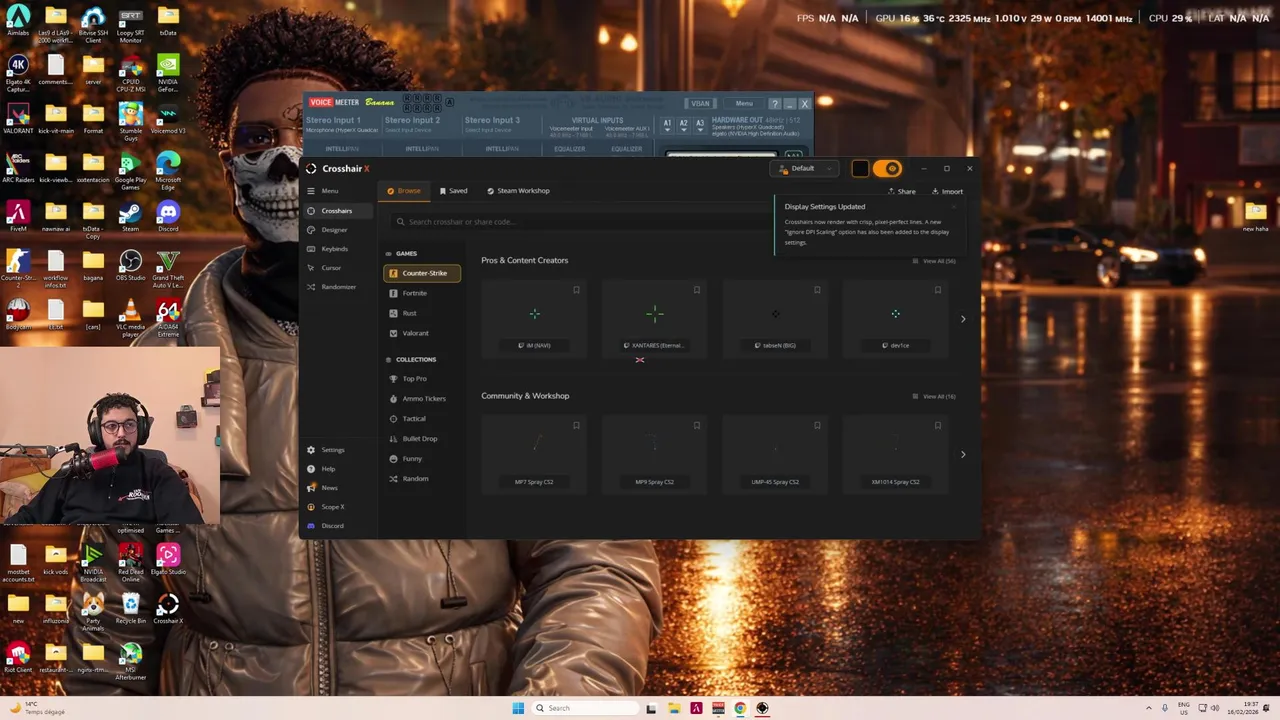
Task: Open Voicemod V3 desktop shortcut
Action: pyautogui.click(x=168, y=119)
